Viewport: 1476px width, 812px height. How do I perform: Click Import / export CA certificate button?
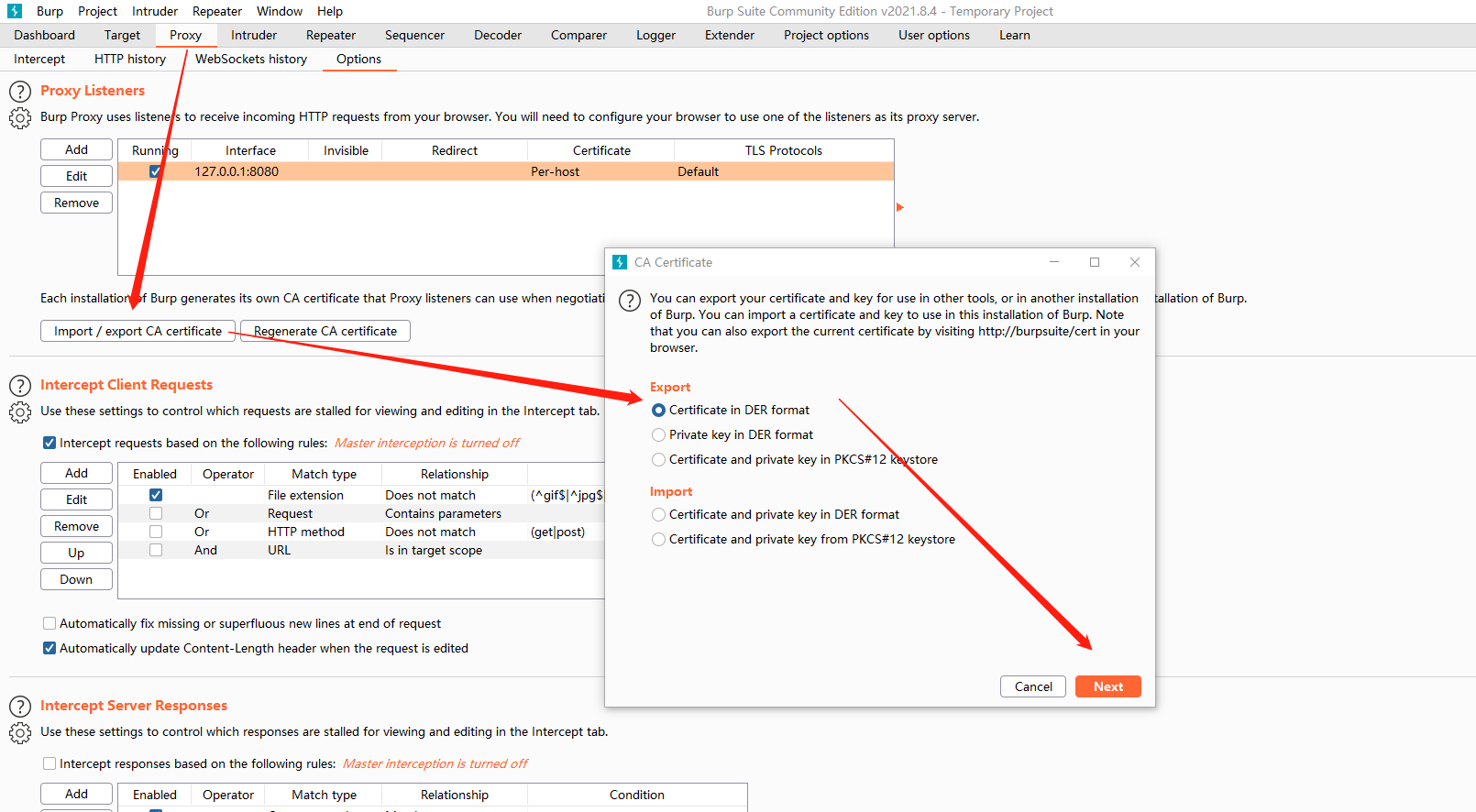pos(138,331)
